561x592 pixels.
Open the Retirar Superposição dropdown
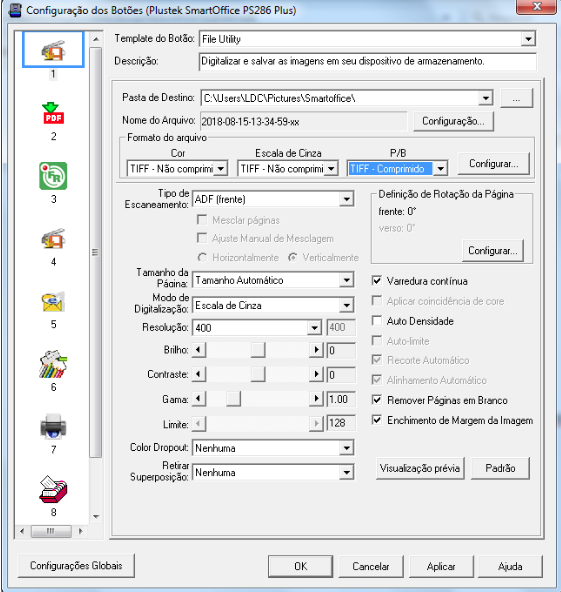click(x=346, y=472)
